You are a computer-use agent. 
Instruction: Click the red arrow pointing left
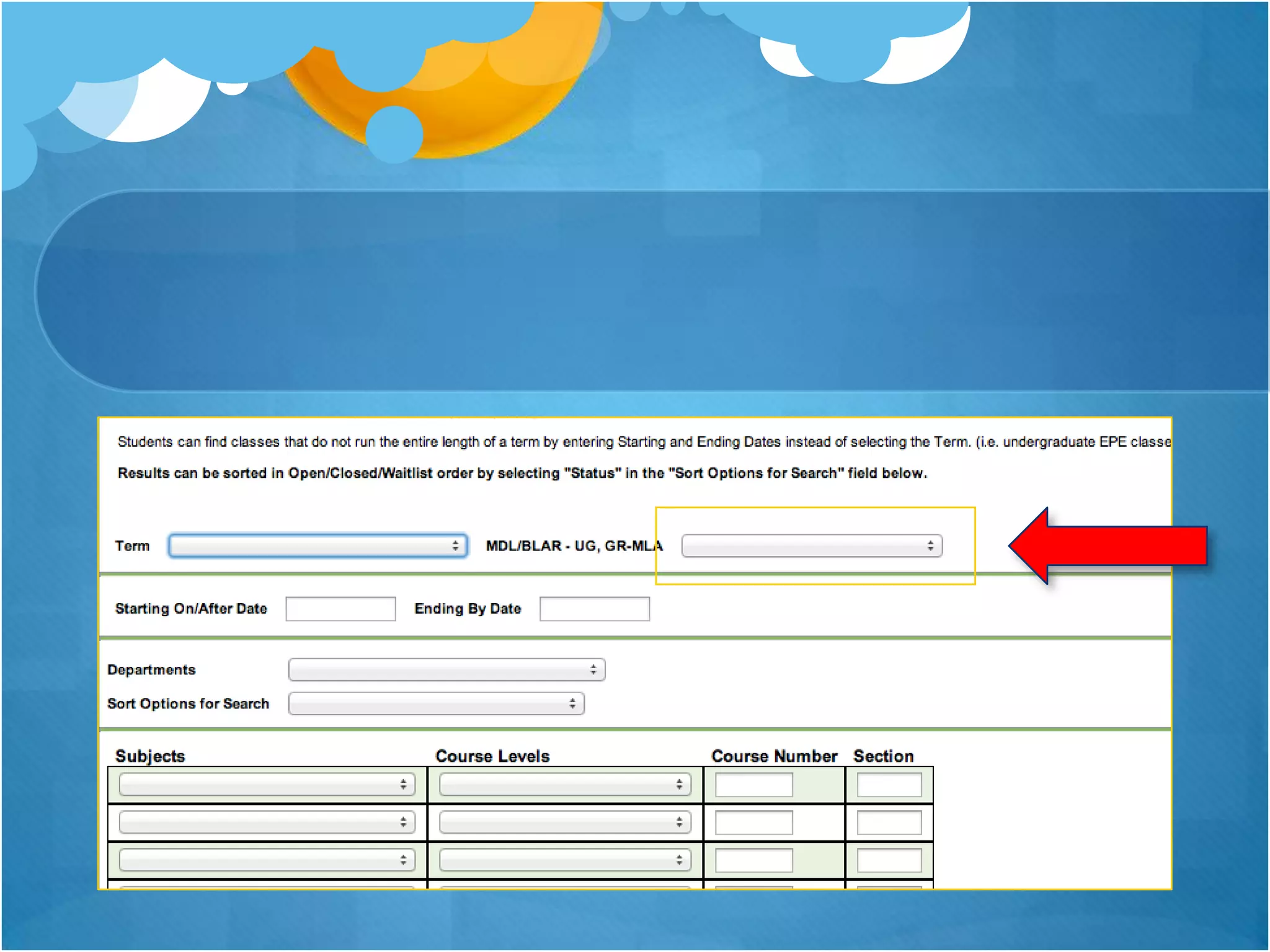pyautogui.click(x=1110, y=546)
